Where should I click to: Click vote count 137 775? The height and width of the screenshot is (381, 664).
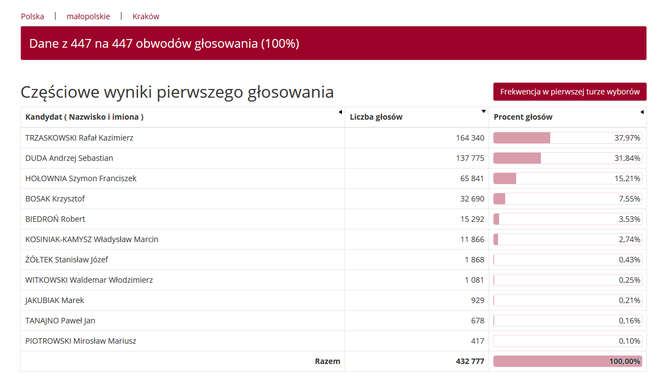[x=470, y=158]
